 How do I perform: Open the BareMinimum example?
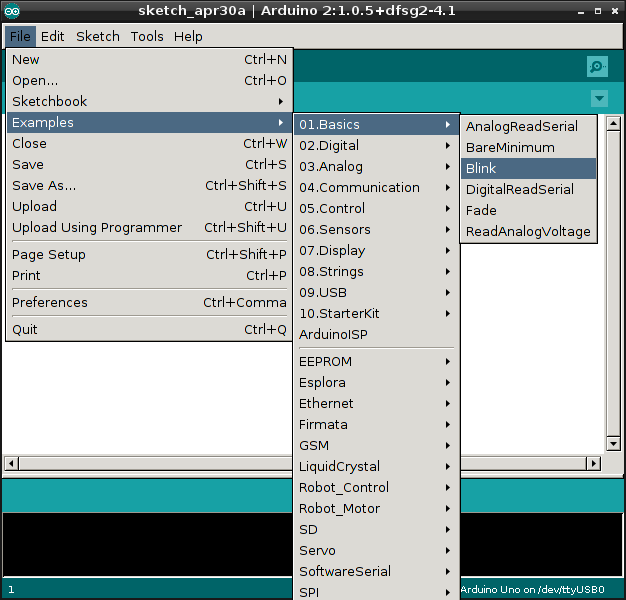tap(529, 148)
